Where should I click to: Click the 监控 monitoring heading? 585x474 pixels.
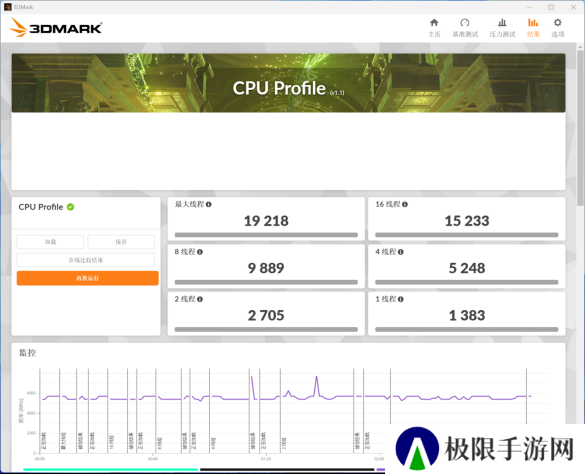click(x=28, y=353)
